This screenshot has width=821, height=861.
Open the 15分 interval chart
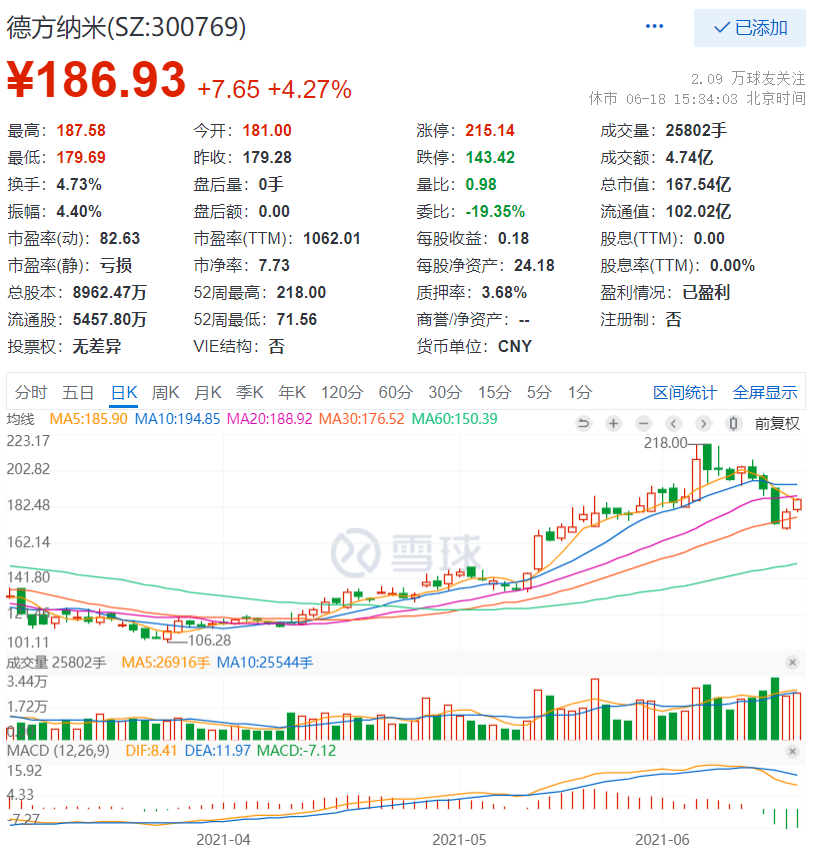pyautogui.click(x=494, y=392)
